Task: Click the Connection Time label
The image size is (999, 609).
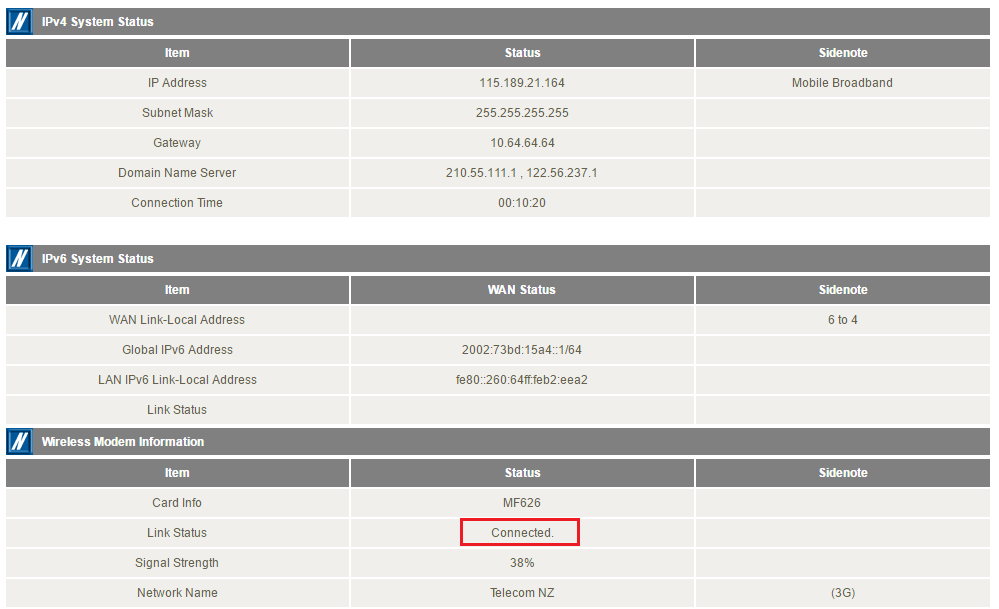Action: (177, 203)
